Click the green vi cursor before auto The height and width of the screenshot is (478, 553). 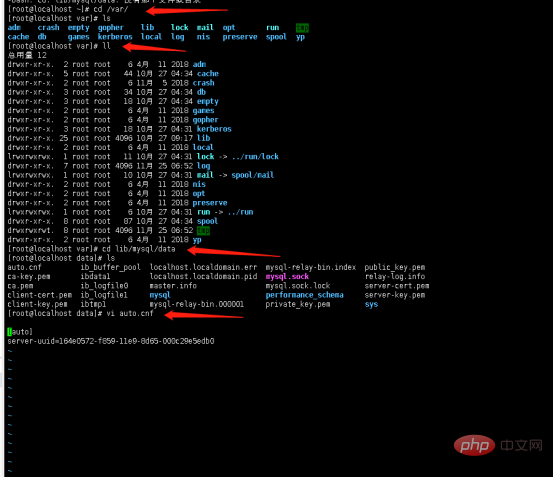point(10,332)
